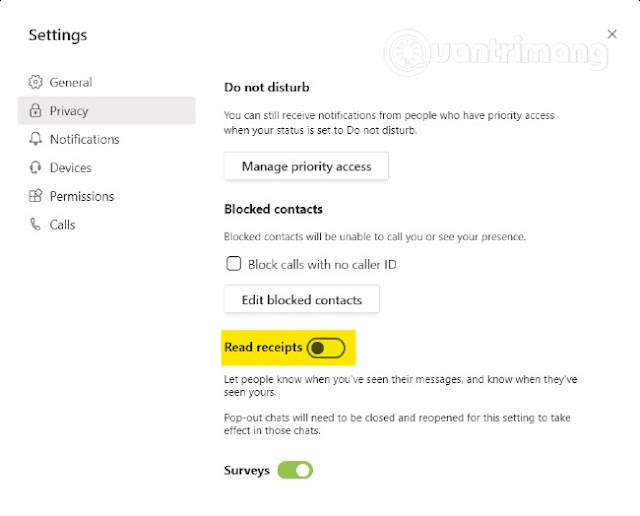The height and width of the screenshot is (516, 640).
Task: Click the Calls phone icon
Action: click(36, 225)
